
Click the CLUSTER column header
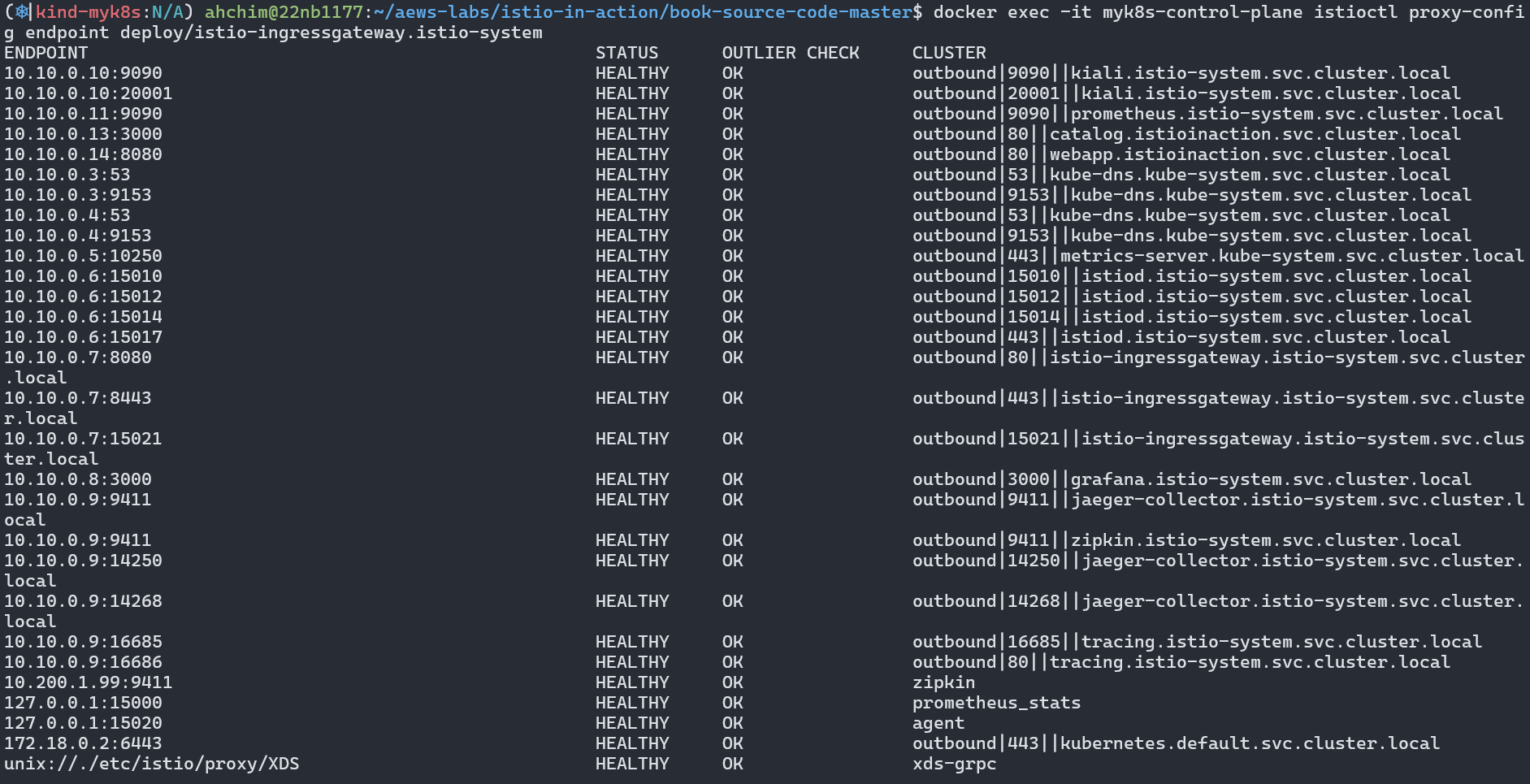(x=949, y=53)
